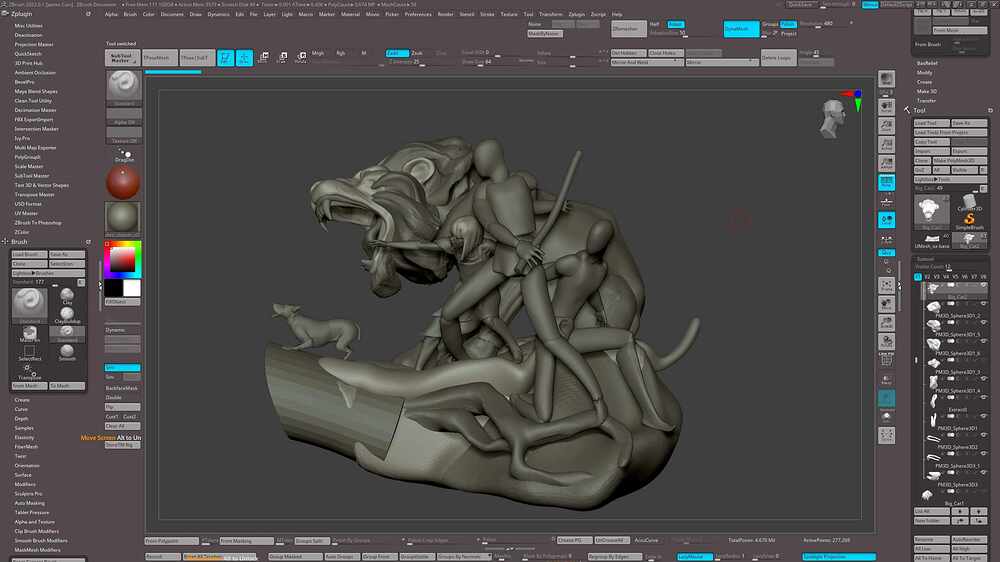Expand the Elasticity brush section
1000x562 pixels.
point(24,438)
